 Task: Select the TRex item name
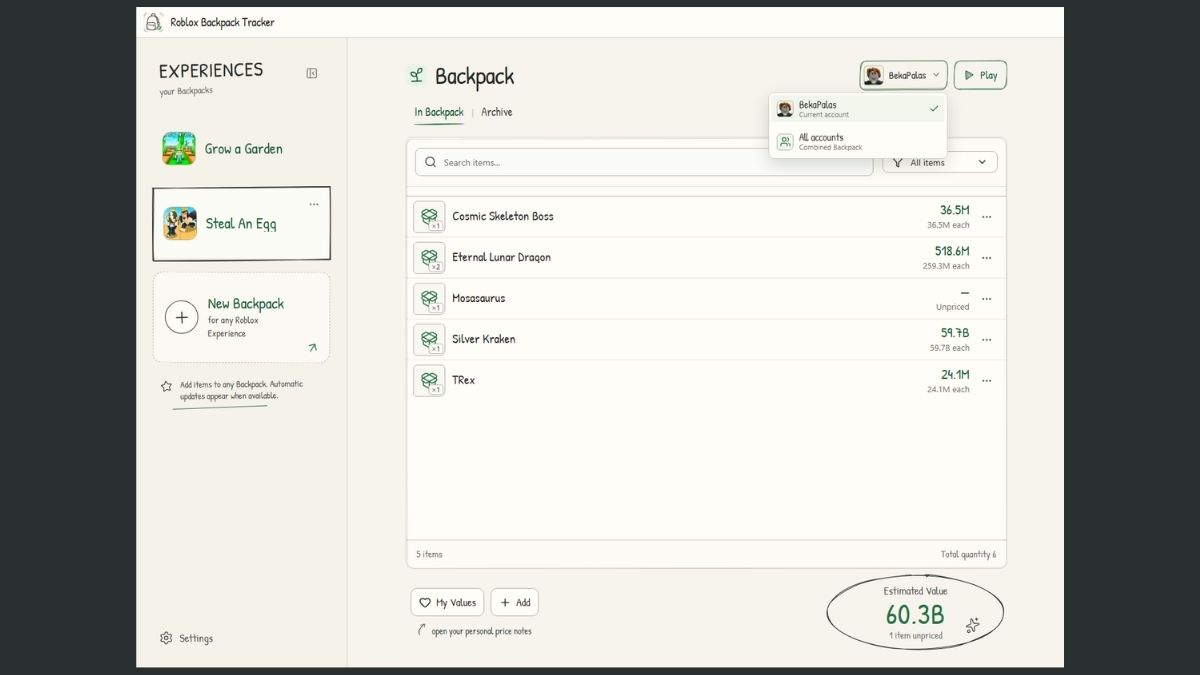click(463, 380)
